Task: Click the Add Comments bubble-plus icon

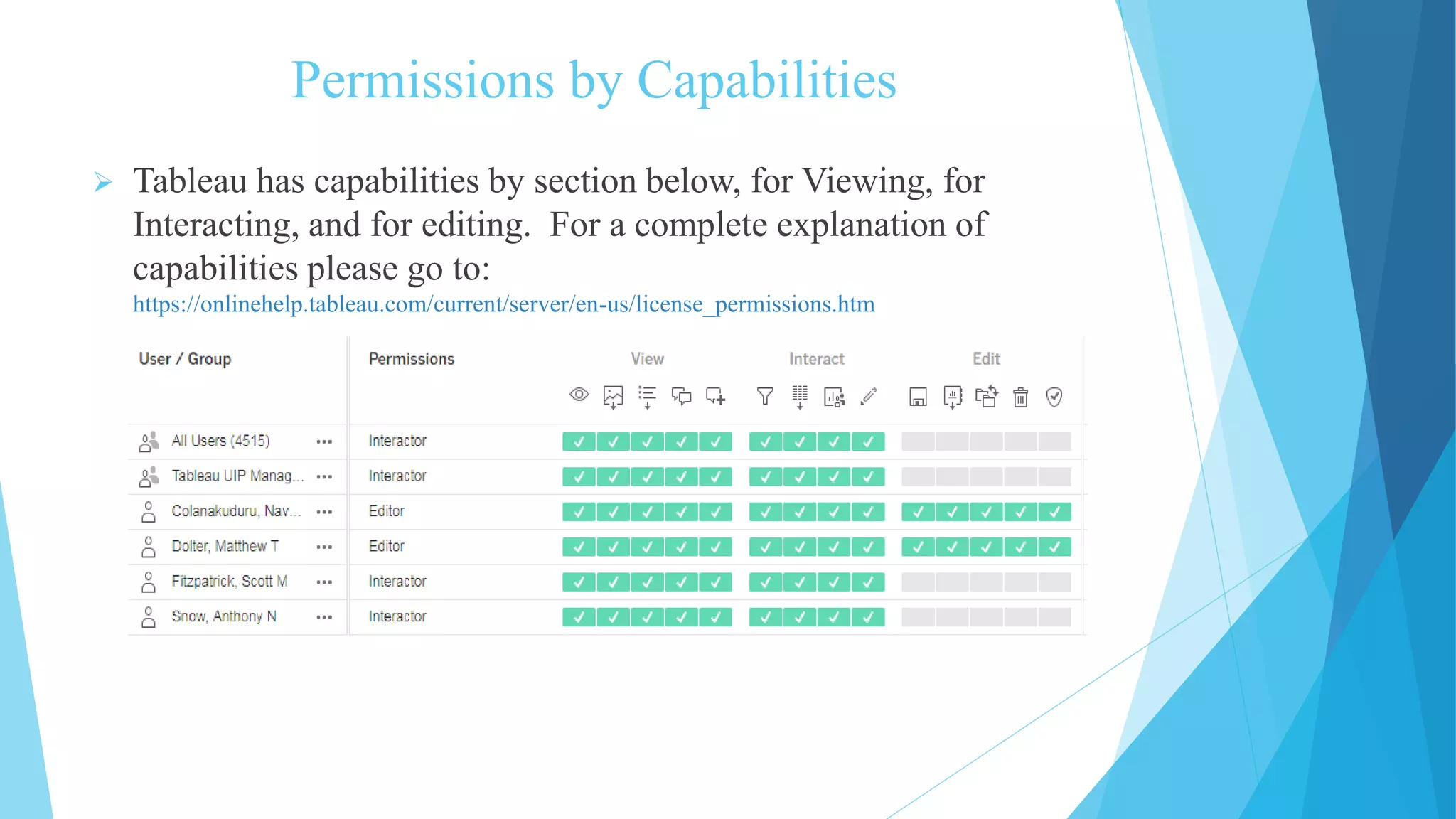Action: pos(715,396)
